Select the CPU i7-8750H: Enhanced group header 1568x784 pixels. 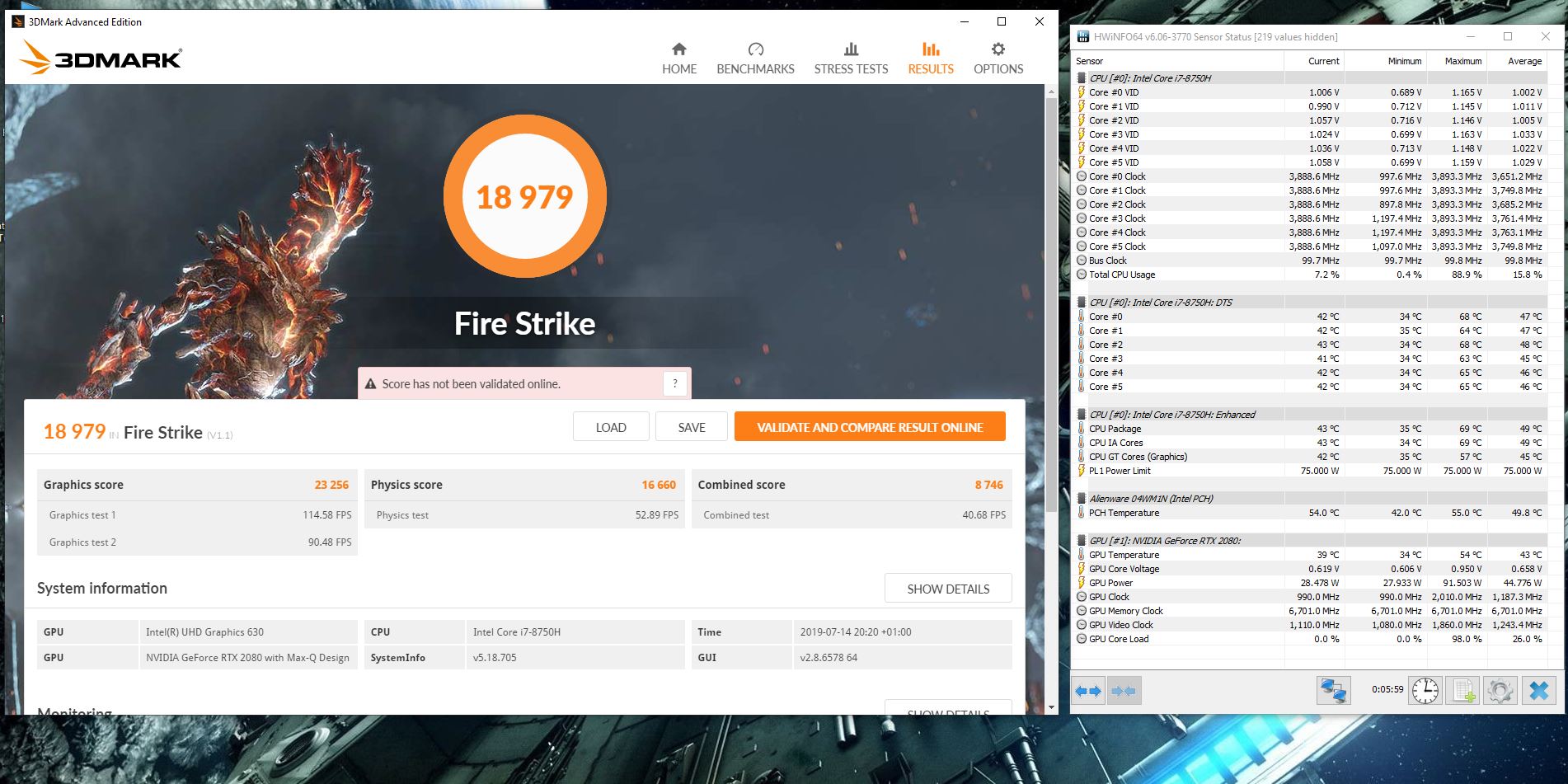pos(1311,415)
